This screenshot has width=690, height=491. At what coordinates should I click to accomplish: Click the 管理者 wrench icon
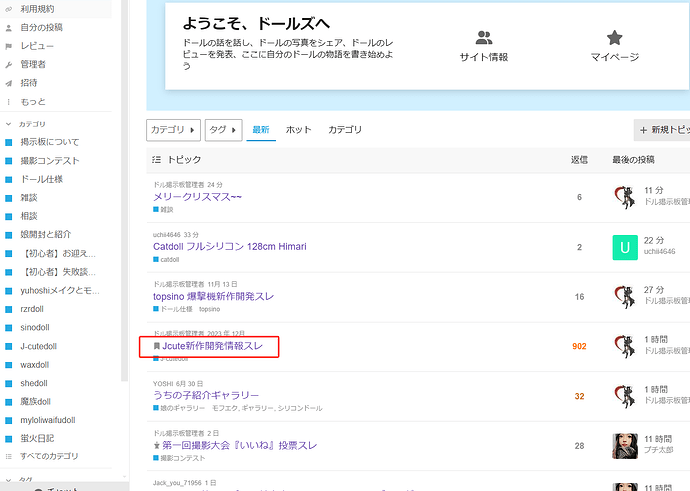pyautogui.click(x=8, y=65)
